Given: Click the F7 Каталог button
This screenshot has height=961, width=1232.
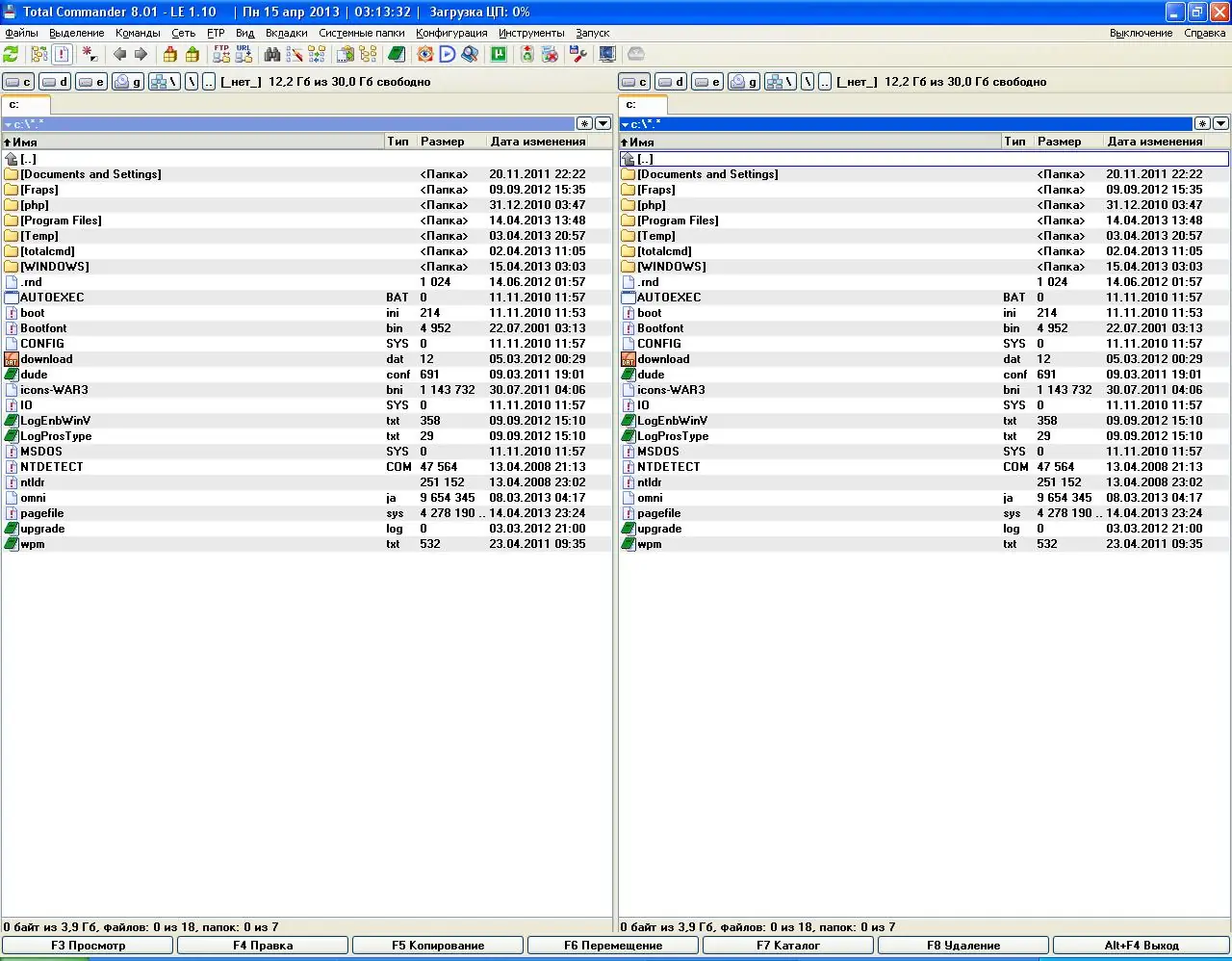Looking at the screenshot, I should [788, 946].
